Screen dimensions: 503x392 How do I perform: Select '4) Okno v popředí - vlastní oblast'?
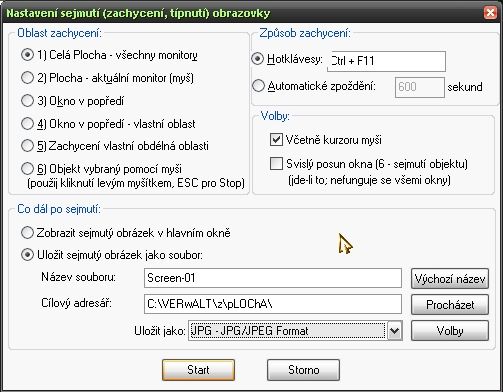point(27,124)
